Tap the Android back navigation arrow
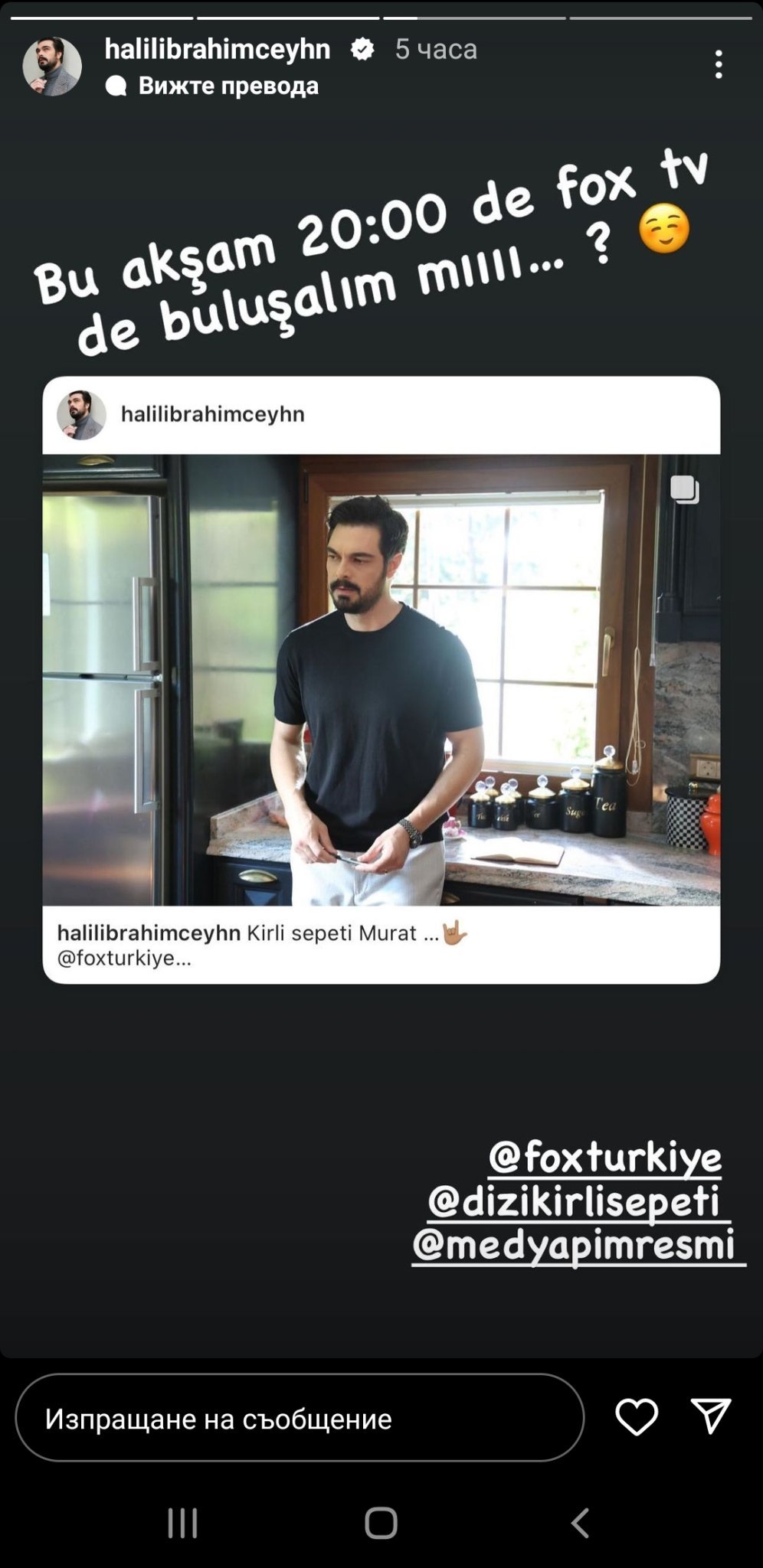This screenshot has height=1568, width=763. [580, 1523]
